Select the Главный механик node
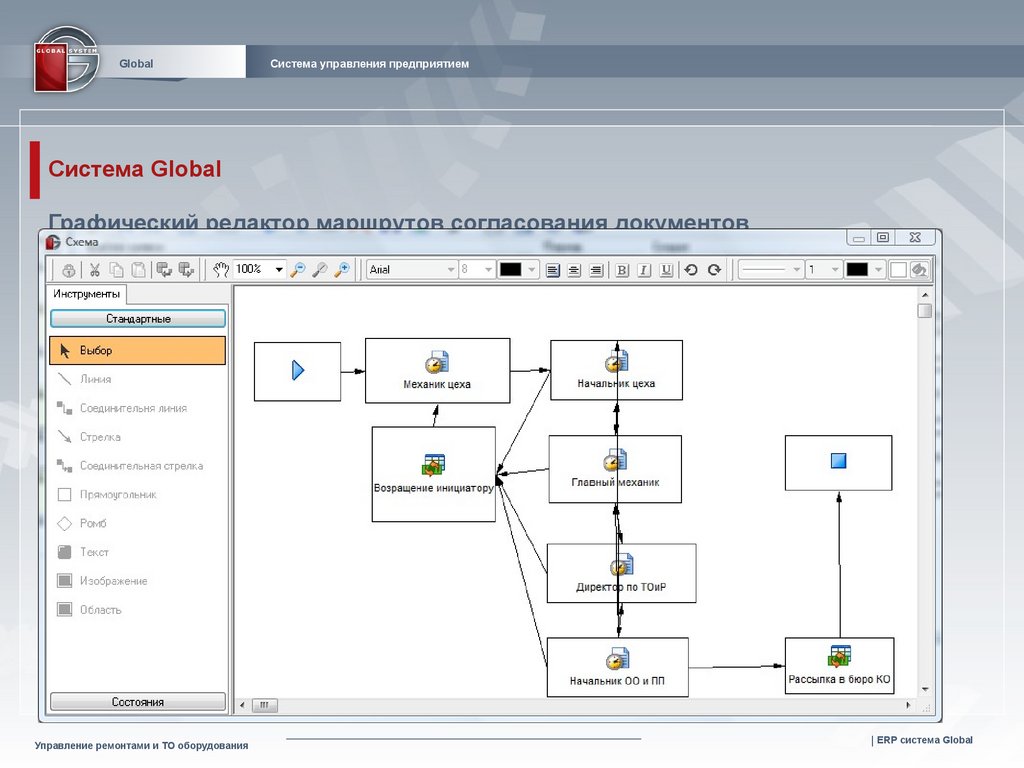 pos(615,469)
